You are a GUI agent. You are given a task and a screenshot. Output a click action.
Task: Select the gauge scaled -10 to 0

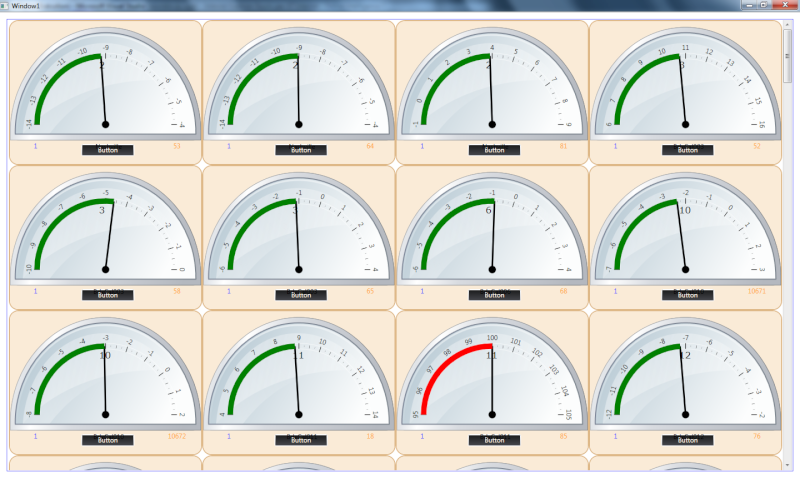106,229
